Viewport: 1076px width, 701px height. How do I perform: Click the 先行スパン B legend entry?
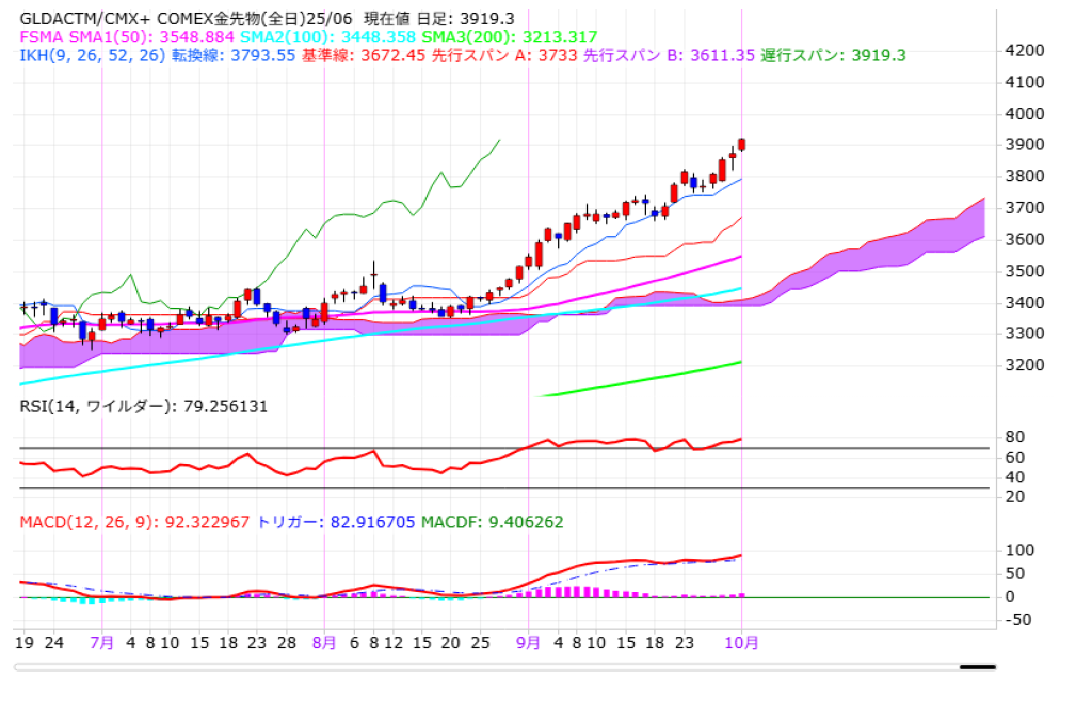tap(668, 55)
